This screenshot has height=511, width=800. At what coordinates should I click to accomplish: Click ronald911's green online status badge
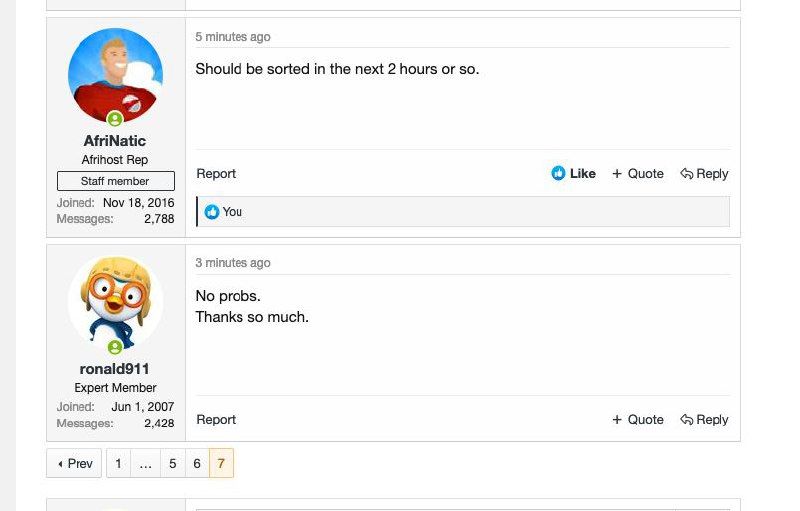pos(115,347)
